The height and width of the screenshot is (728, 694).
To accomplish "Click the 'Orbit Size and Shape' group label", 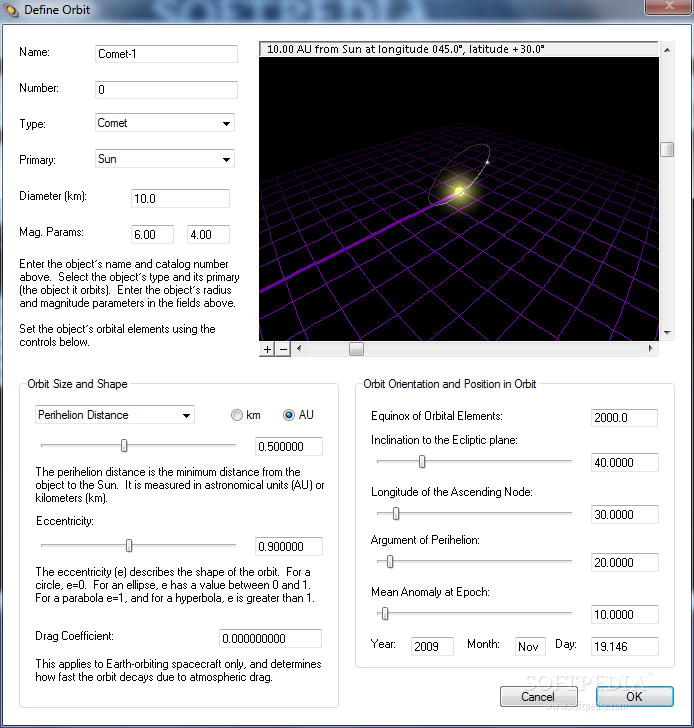I will pyautogui.click(x=77, y=384).
